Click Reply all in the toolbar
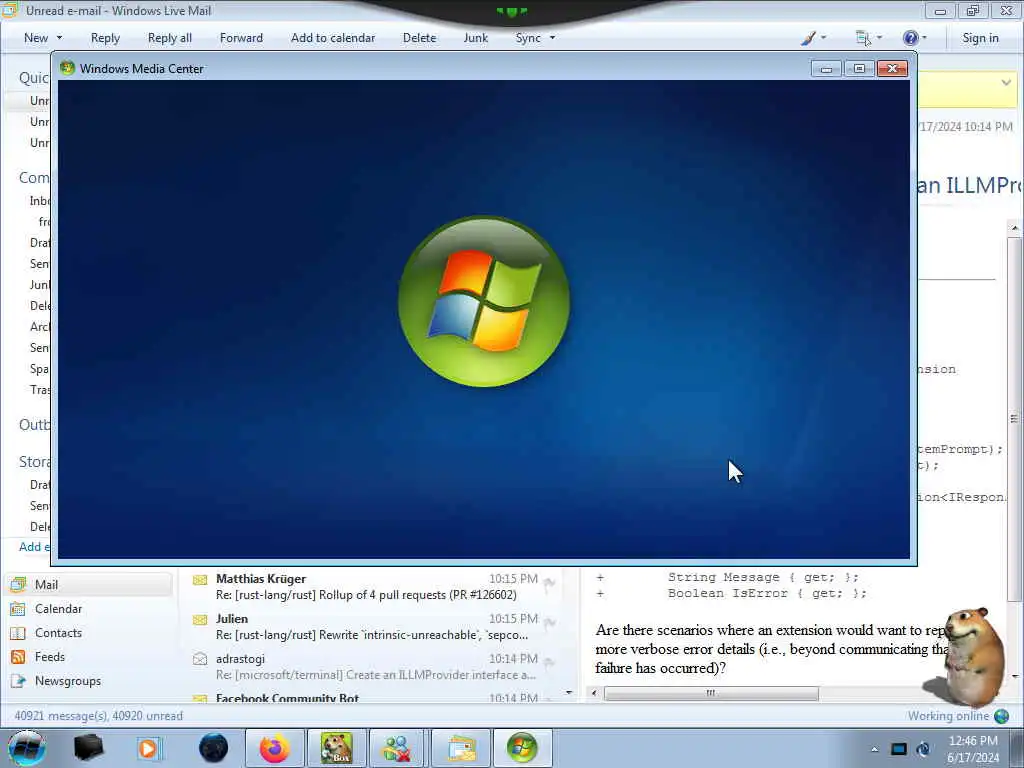Screen dimensions: 1024x768 click(x=170, y=38)
